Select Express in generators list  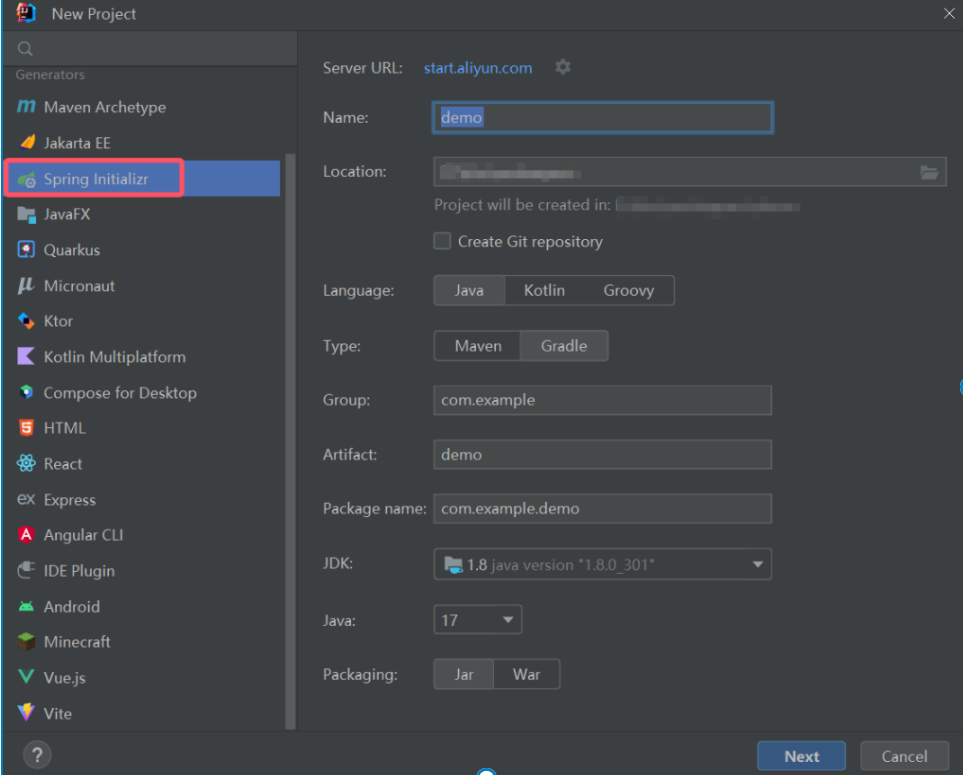(142, 499)
